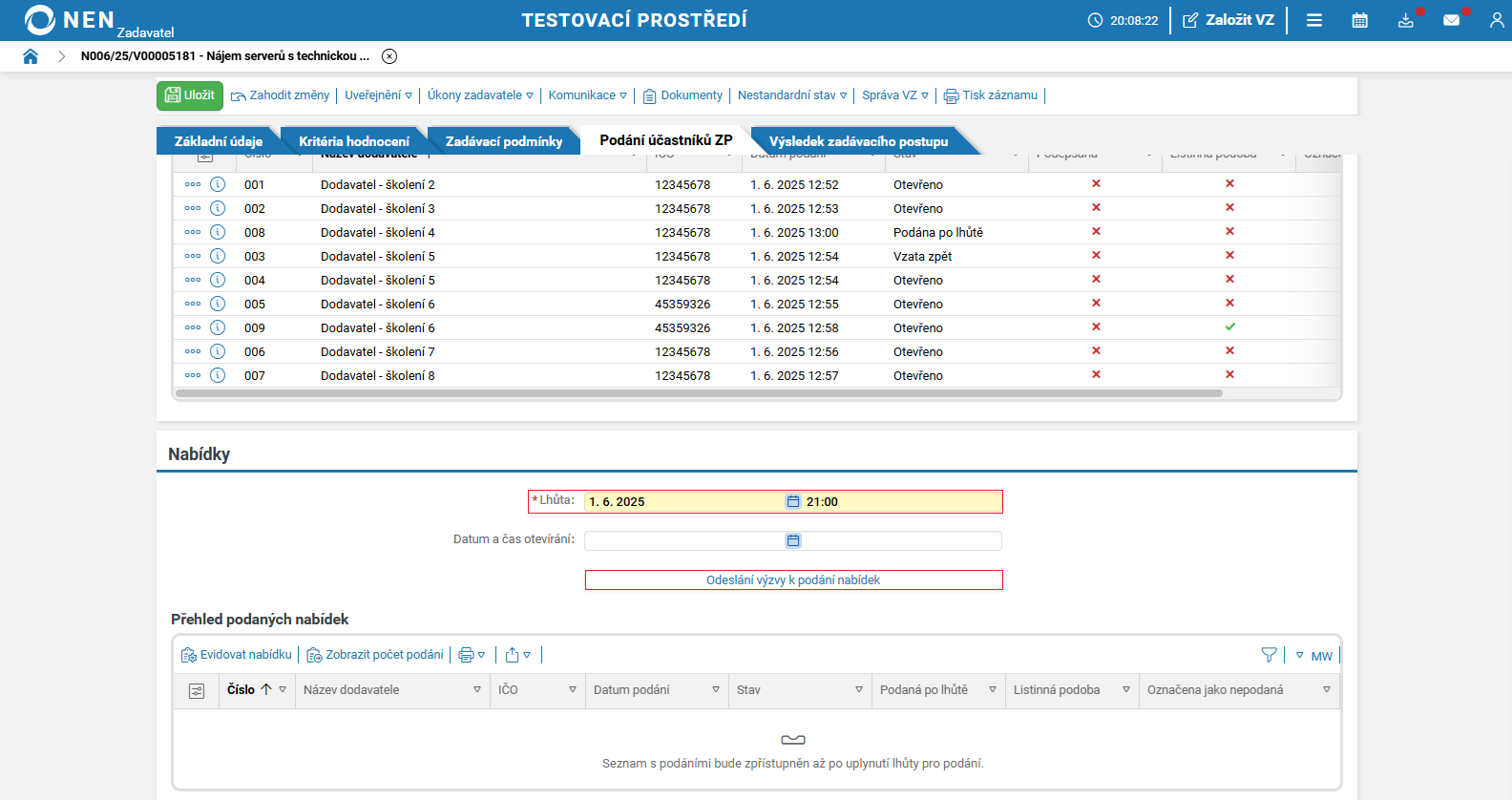Show info for submission 008
This screenshot has width=1512, height=800.
tap(218, 232)
